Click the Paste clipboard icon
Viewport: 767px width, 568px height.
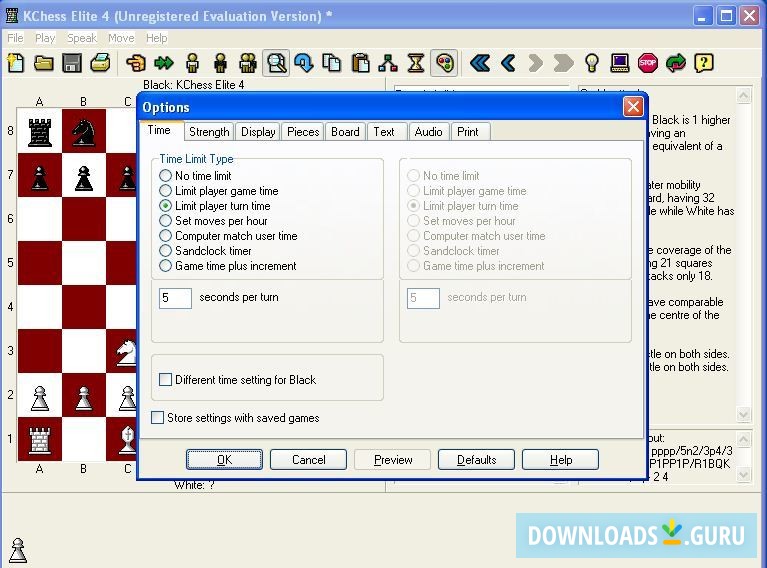click(361, 63)
